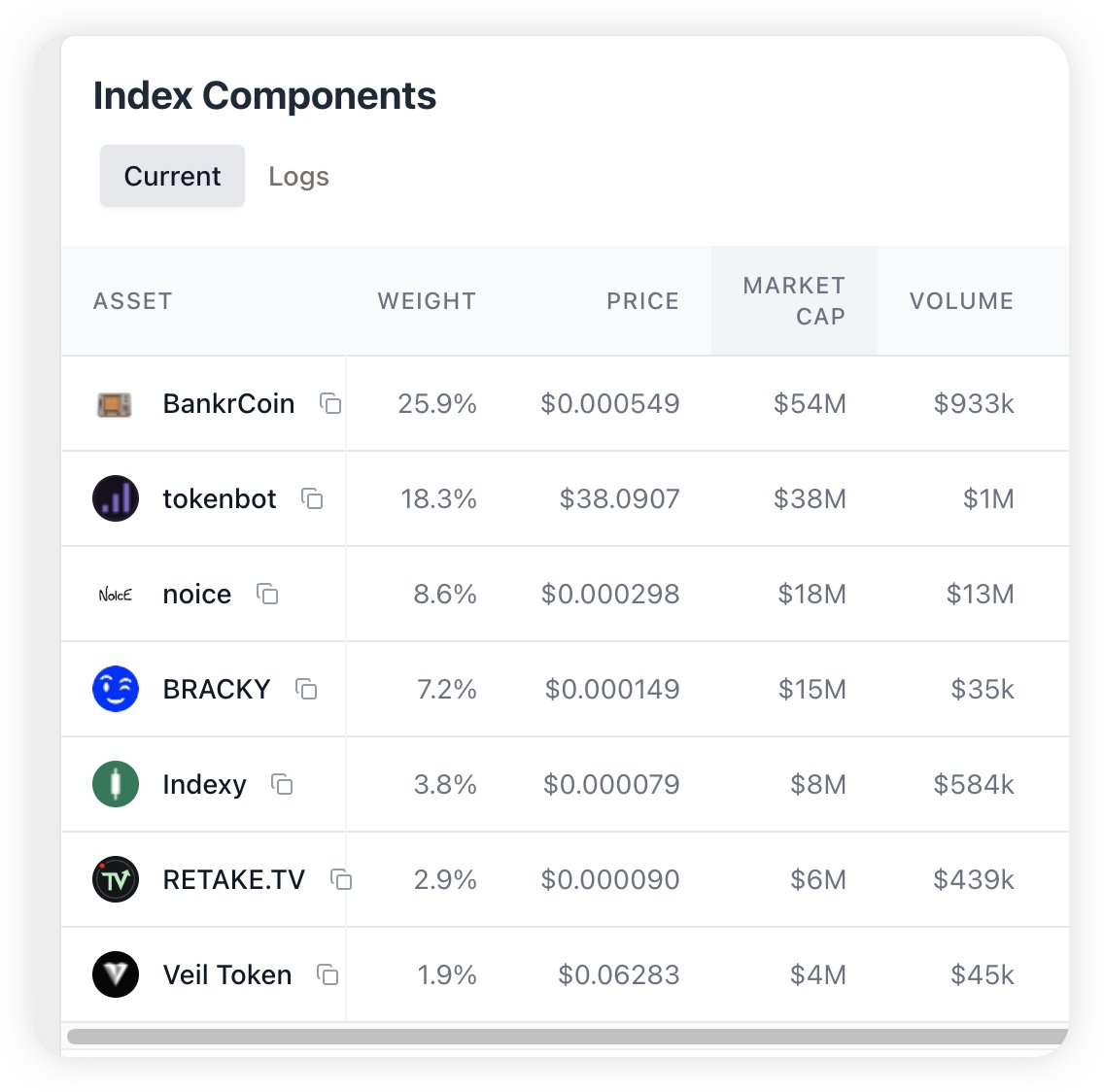The image size is (1104, 1092).
Task: Open the noice asset name link
Action: coord(196,595)
